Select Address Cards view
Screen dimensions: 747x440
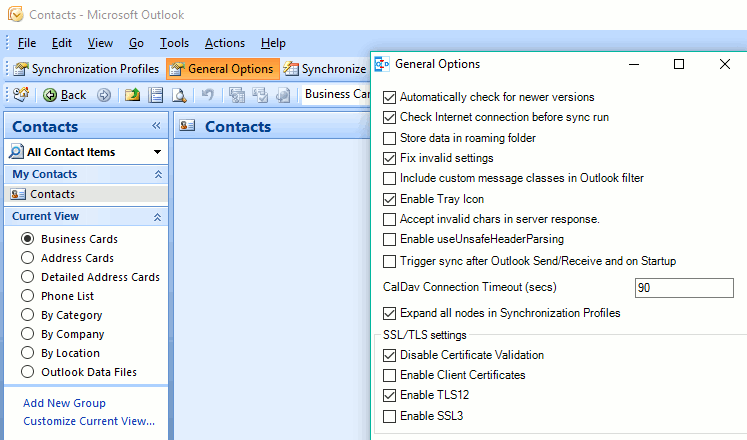point(28,258)
